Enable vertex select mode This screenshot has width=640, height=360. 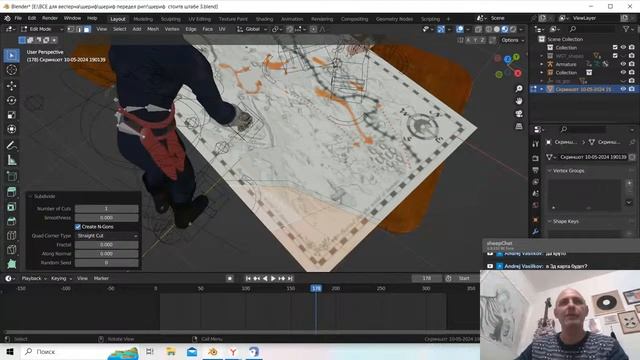pos(71,29)
